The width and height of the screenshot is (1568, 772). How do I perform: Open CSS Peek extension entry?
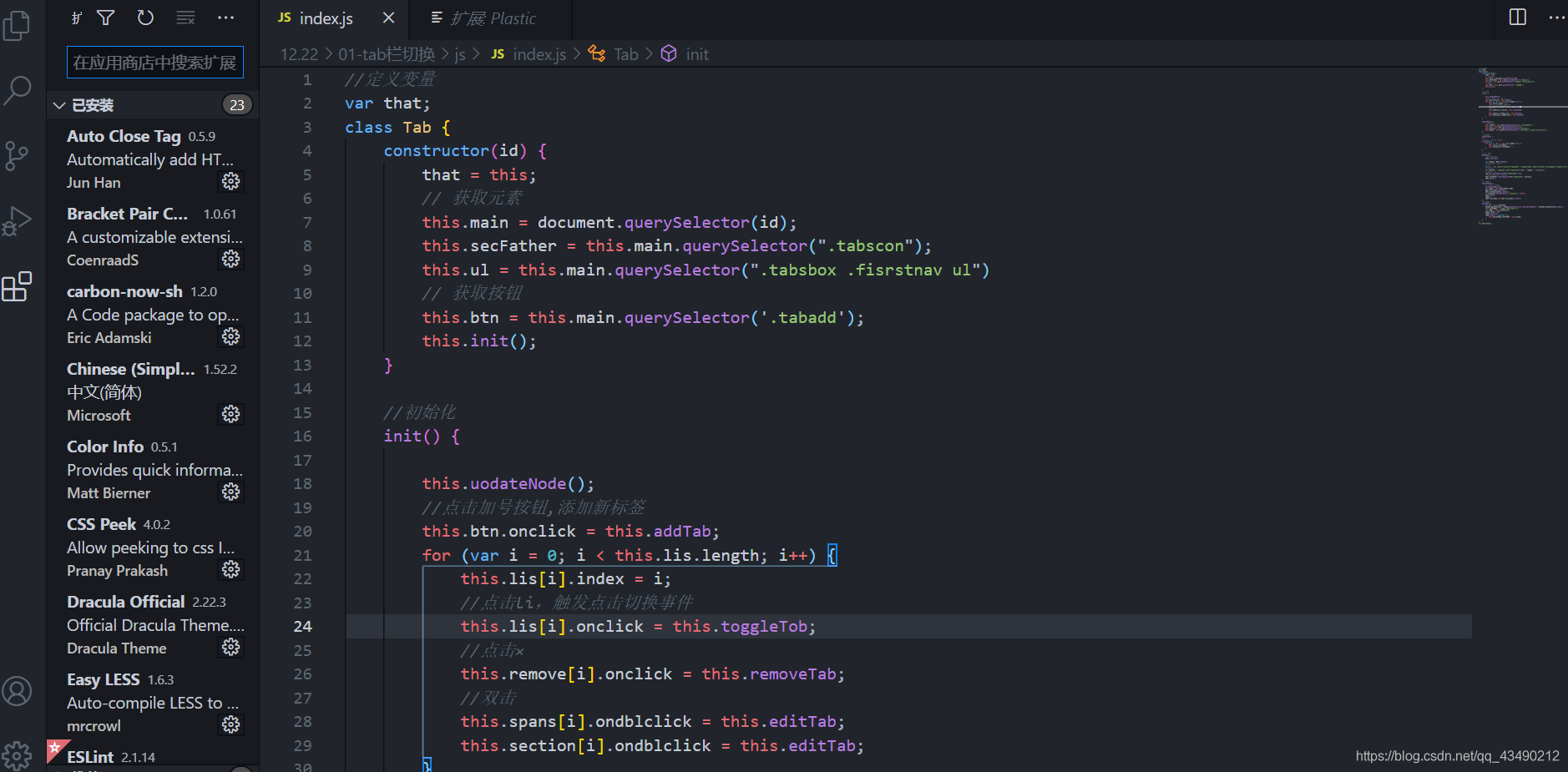point(154,547)
